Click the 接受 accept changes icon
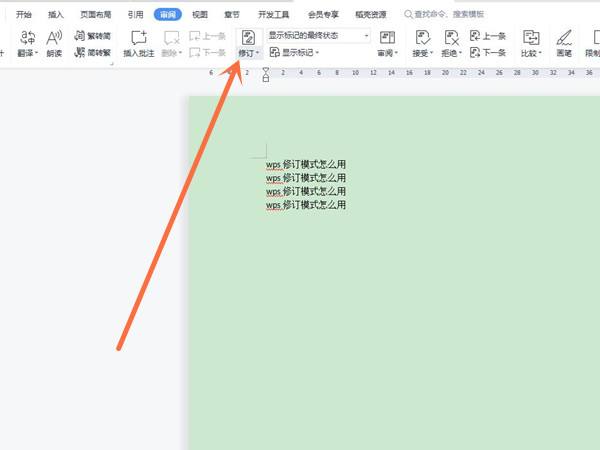The height and width of the screenshot is (450, 600). [x=422, y=44]
